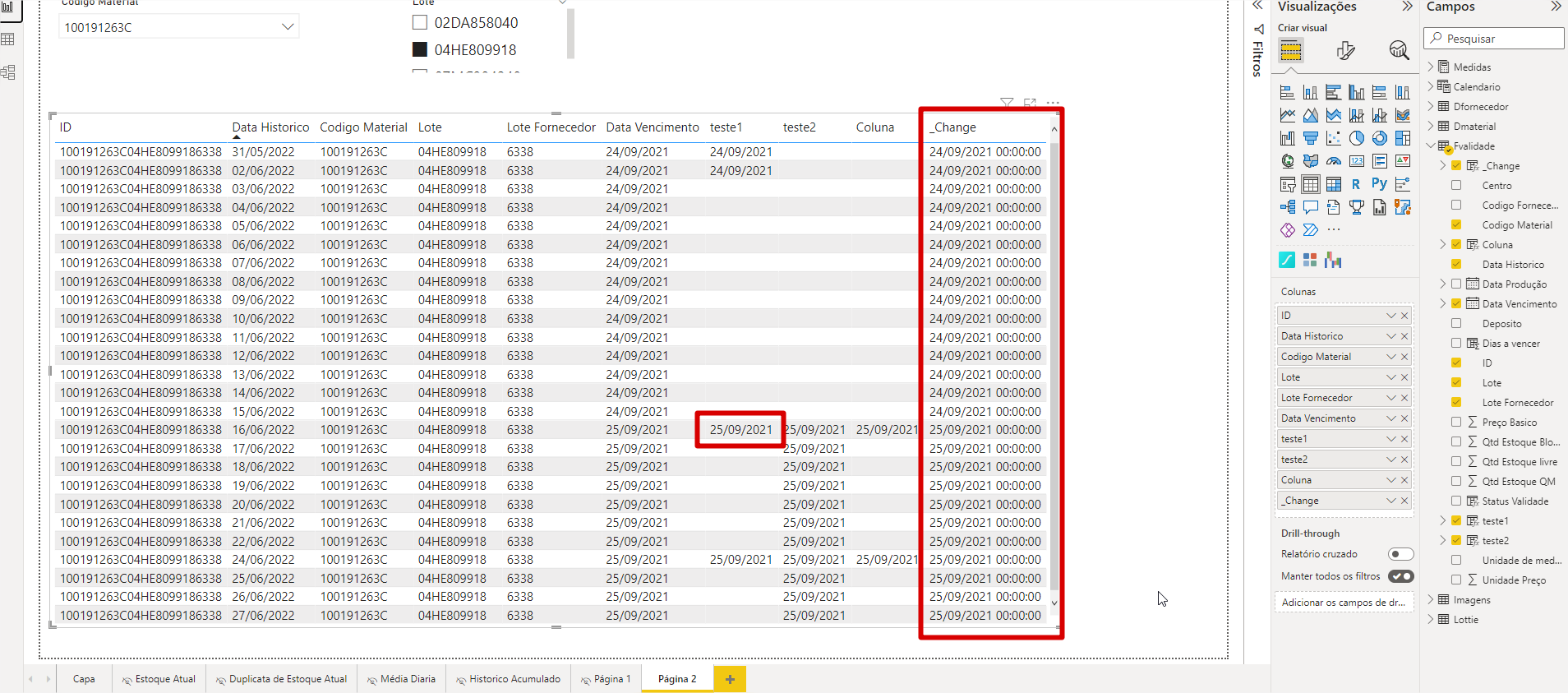Select the R script visual
Image resolution: width=1568 pixels, height=693 pixels.
pos(1357,184)
